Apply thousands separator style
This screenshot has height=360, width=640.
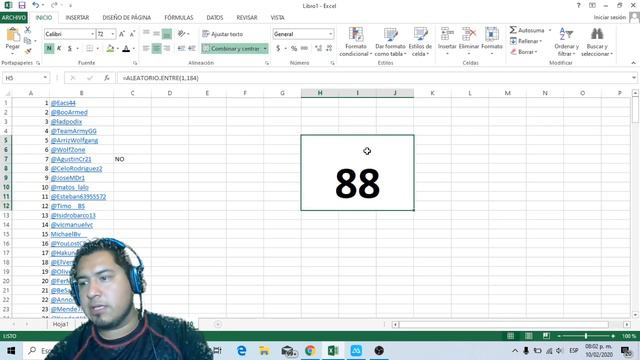click(304, 49)
